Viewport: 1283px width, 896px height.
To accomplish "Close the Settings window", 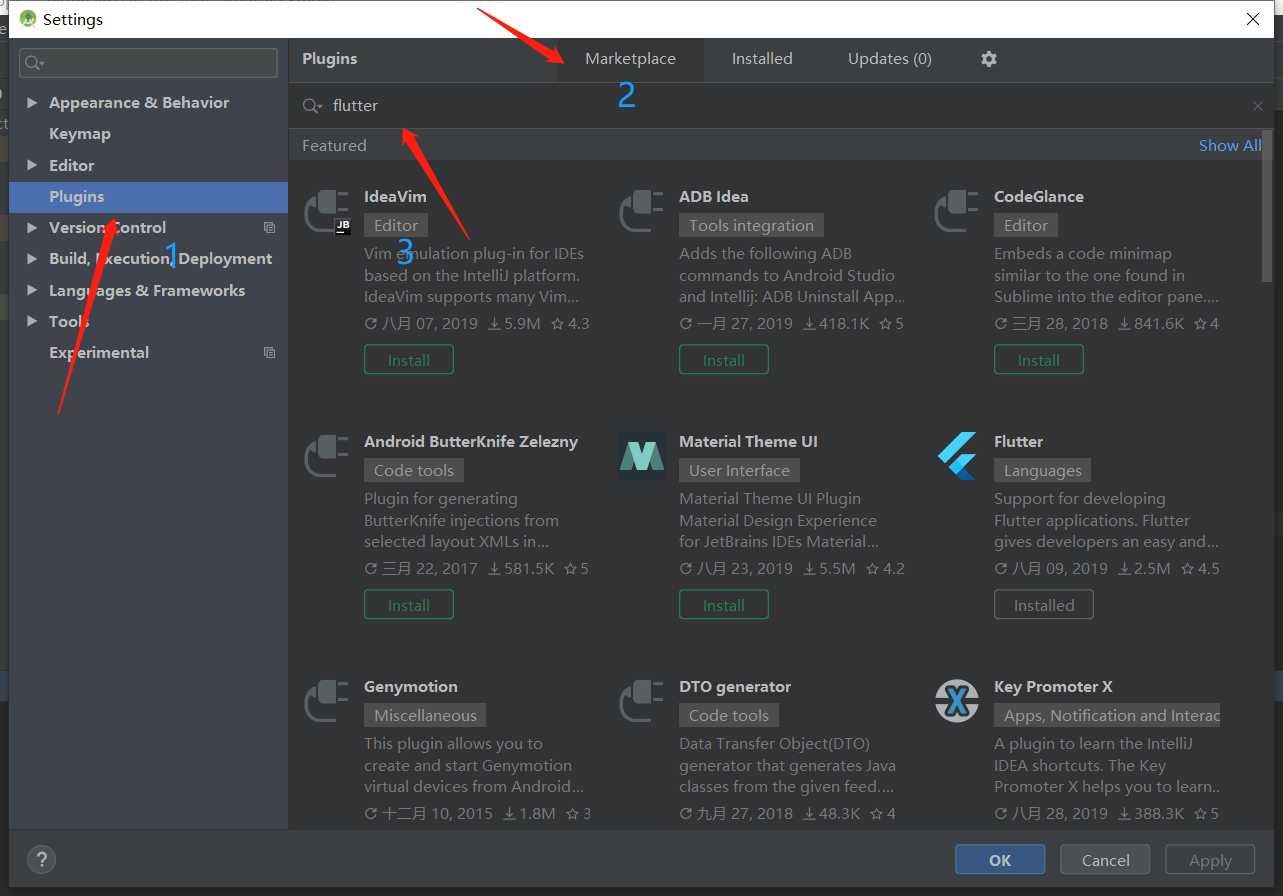I will point(1253,19).
